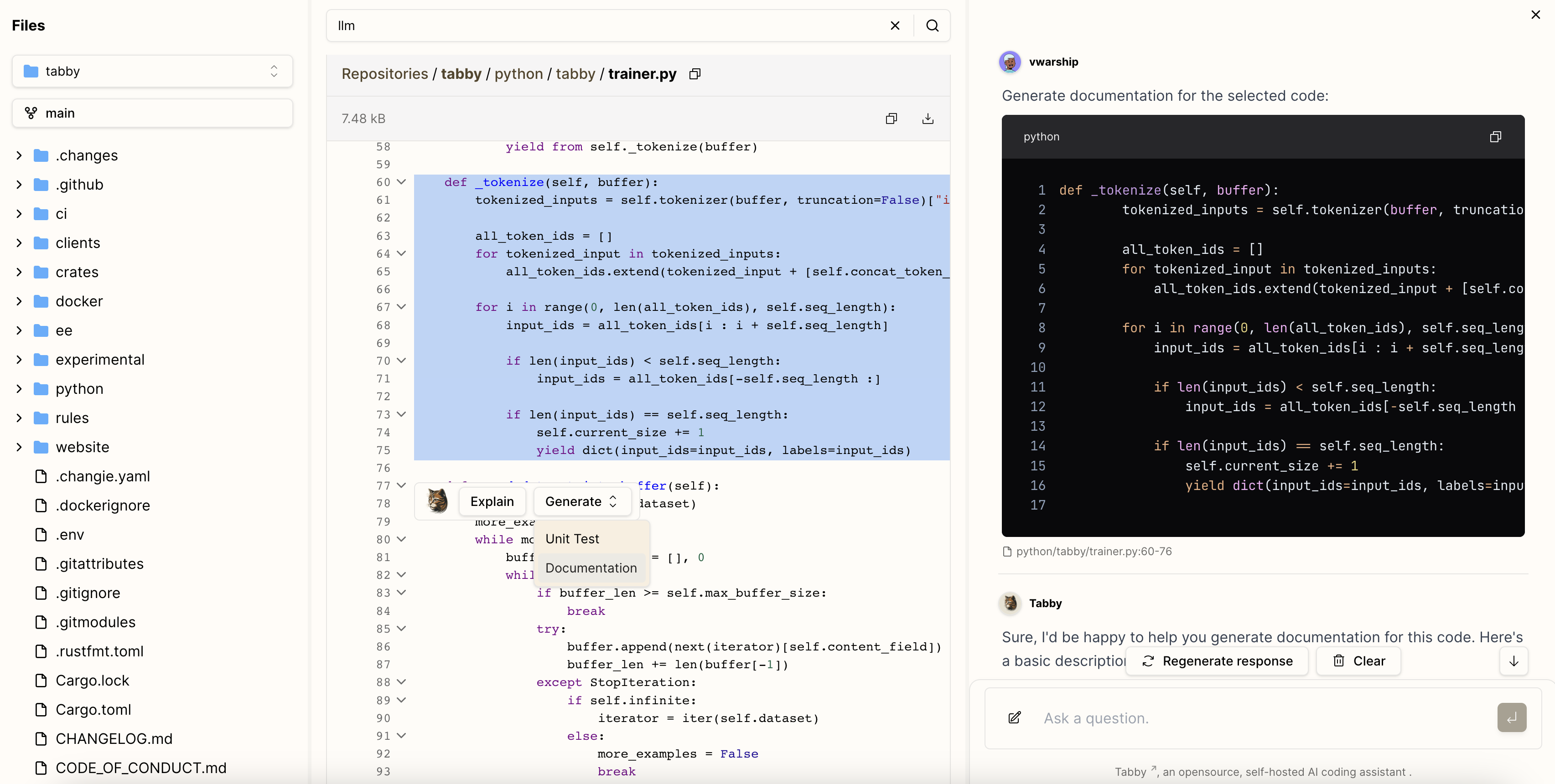1555x784 pixels.
Task: Click the scroll-to-bottom arrow in chat
Action: pyautogui.click(x=1514, y=661)
